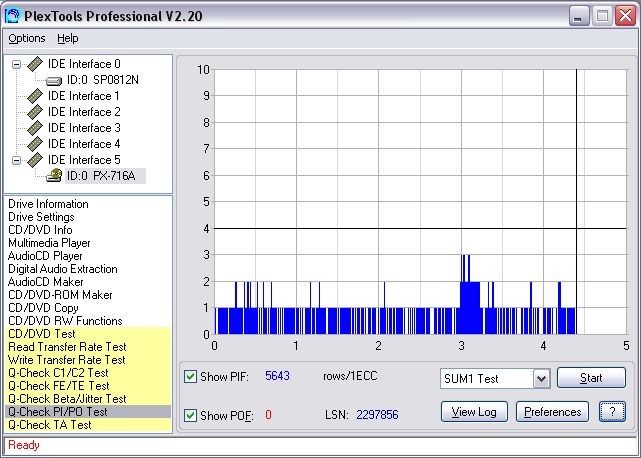
Task: Click the View Log button
Action: tap(474, 412)
